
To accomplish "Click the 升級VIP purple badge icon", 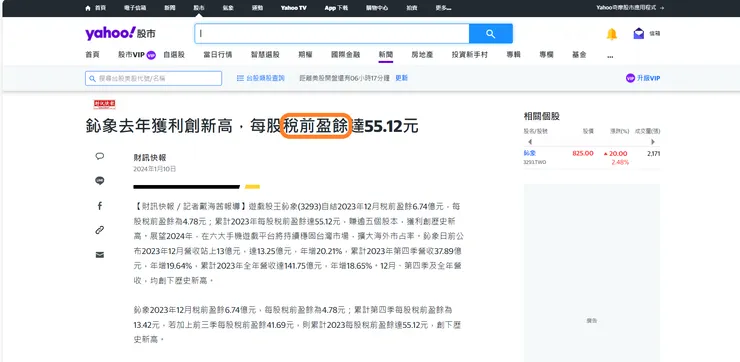I will tap(630, 78).
